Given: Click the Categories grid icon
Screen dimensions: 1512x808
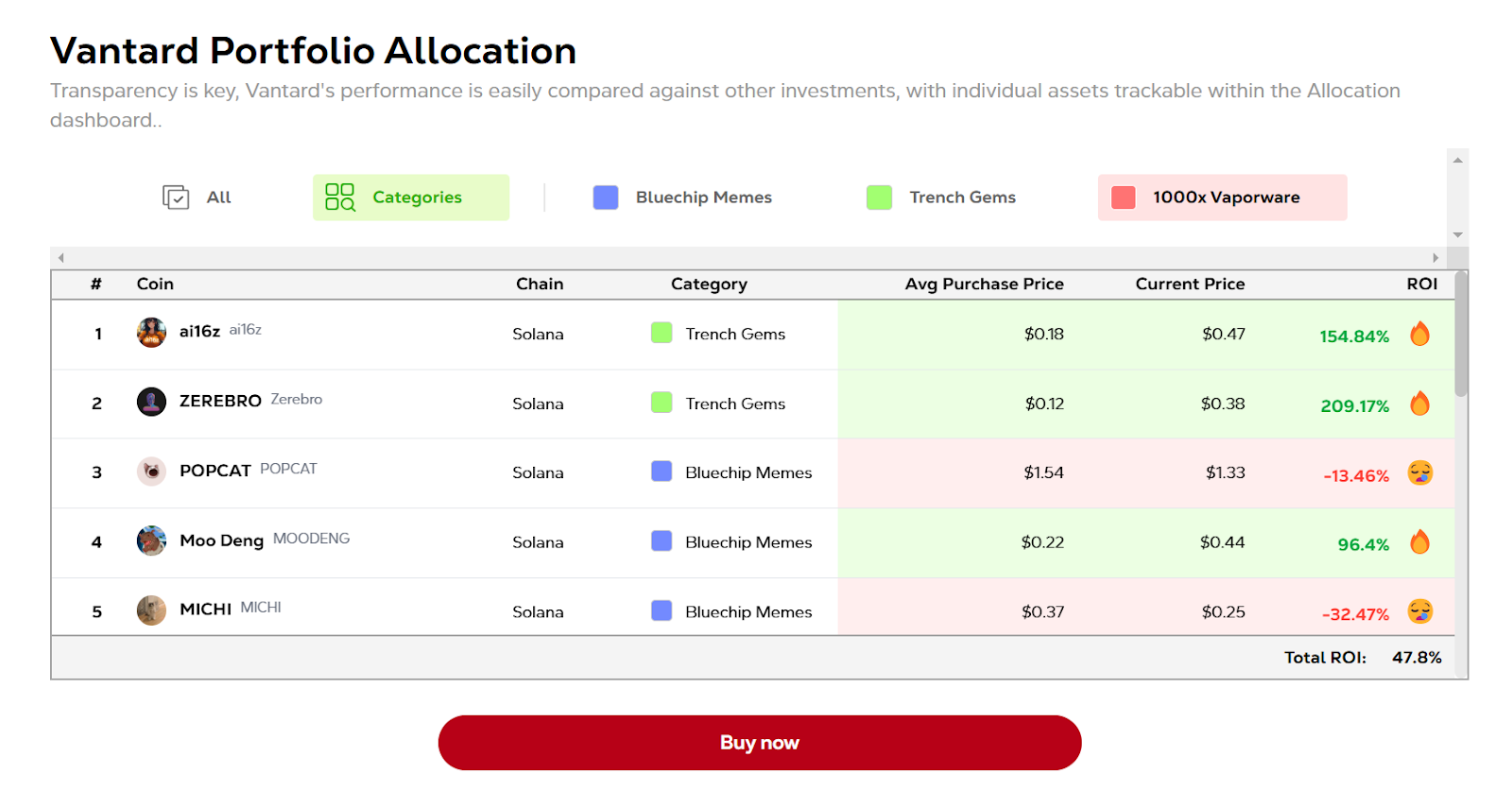Looking at the screenshot, I should (340, 197).
